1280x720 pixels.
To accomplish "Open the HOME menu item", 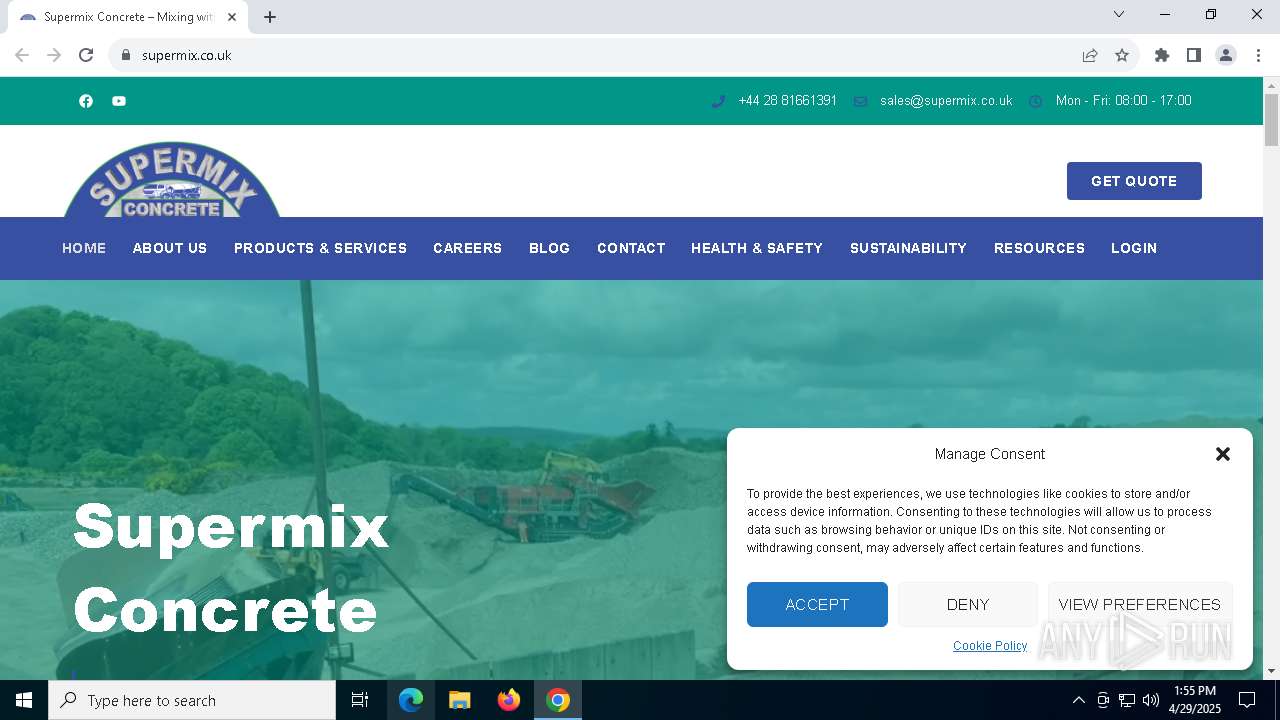I will [x=84, y=248].
